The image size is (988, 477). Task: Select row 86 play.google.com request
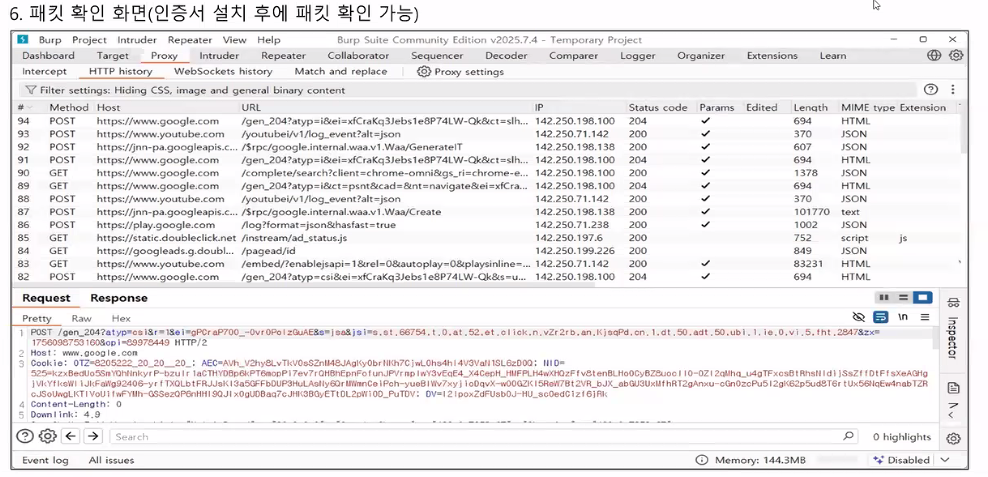pos(488,224)
